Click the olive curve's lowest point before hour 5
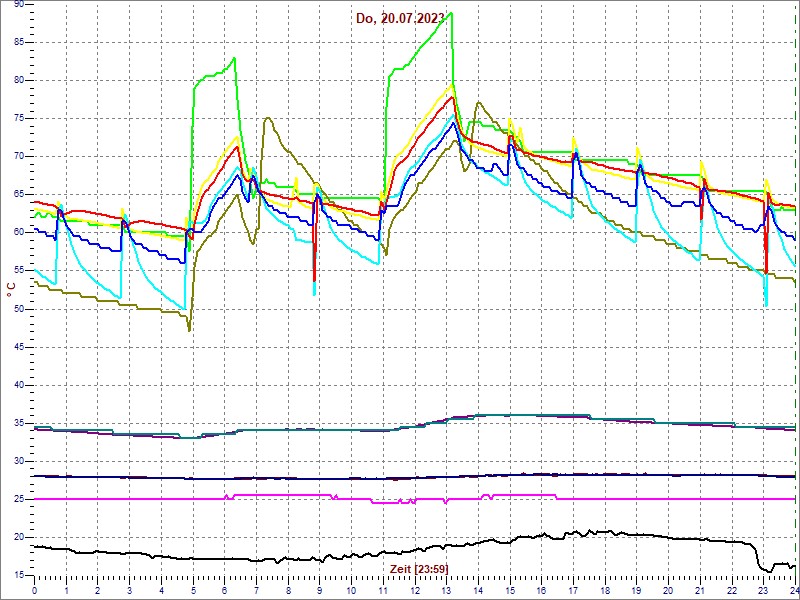The height and width of the screenshot is (600, 800). point(189,329)
